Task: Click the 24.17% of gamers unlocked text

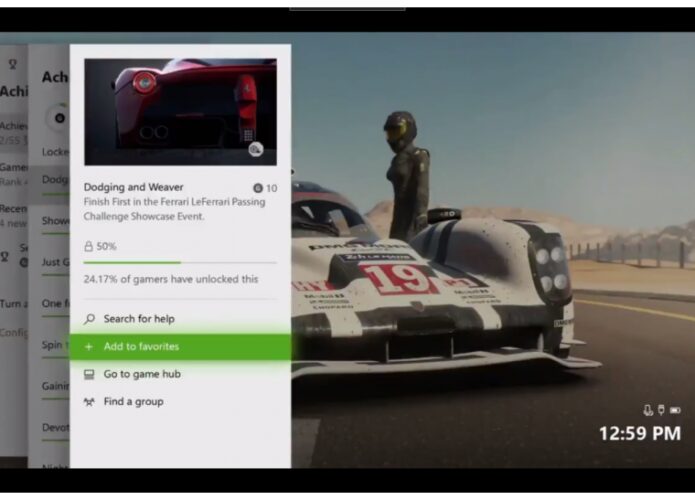Action: pyautogui.click(x=171, y=279)
